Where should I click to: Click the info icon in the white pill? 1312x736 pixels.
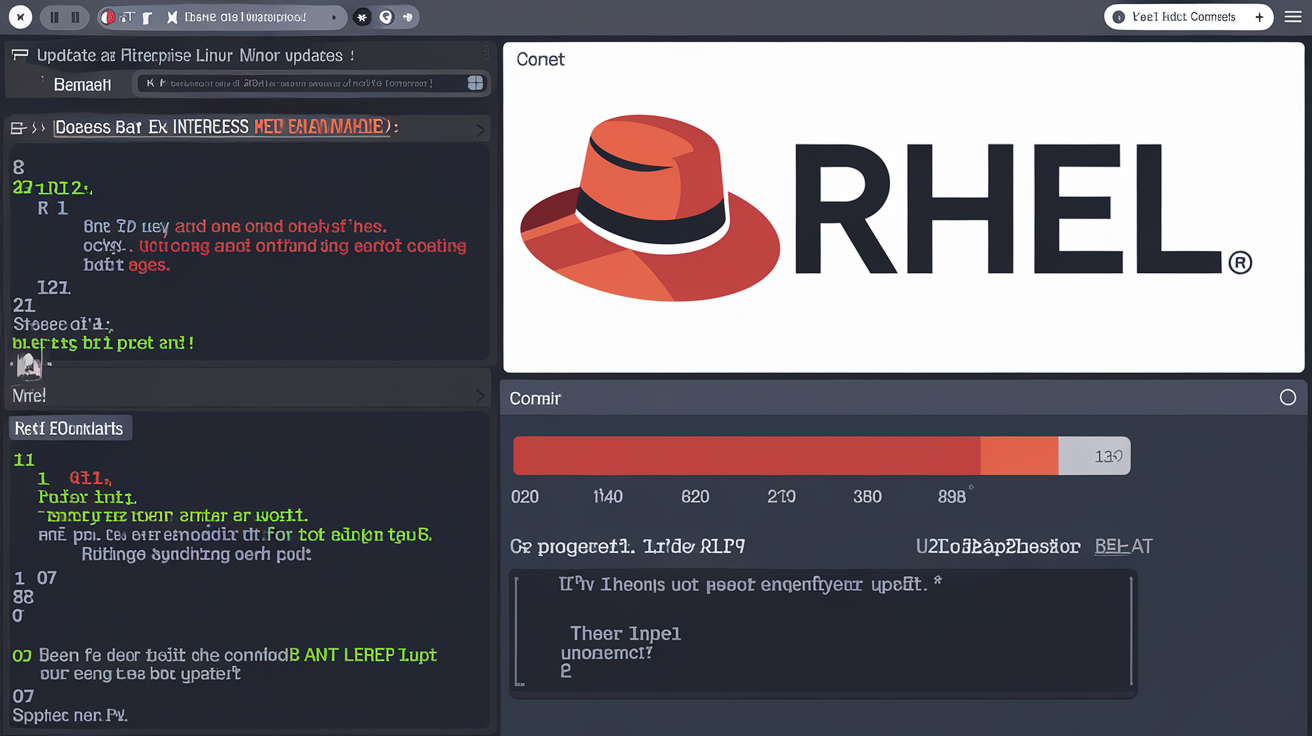1118,17
